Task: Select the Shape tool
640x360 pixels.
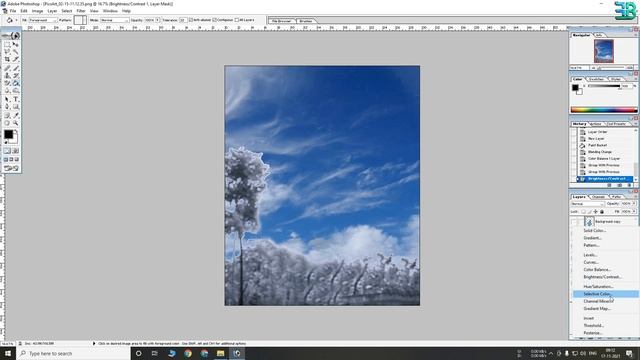Action: pos(16,107)
